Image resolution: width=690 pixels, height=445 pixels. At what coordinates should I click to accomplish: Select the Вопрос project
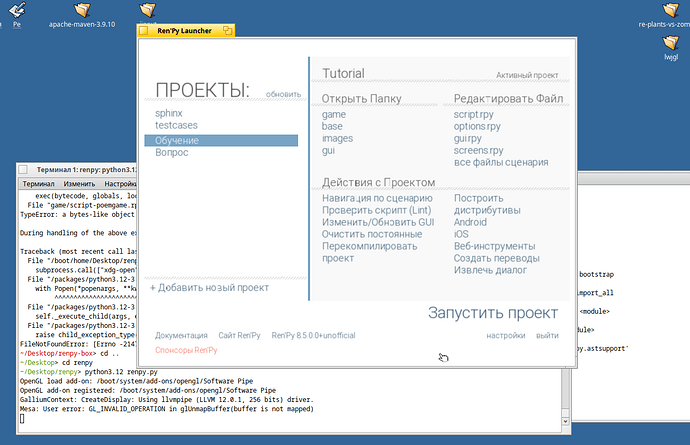click(172, 152)
